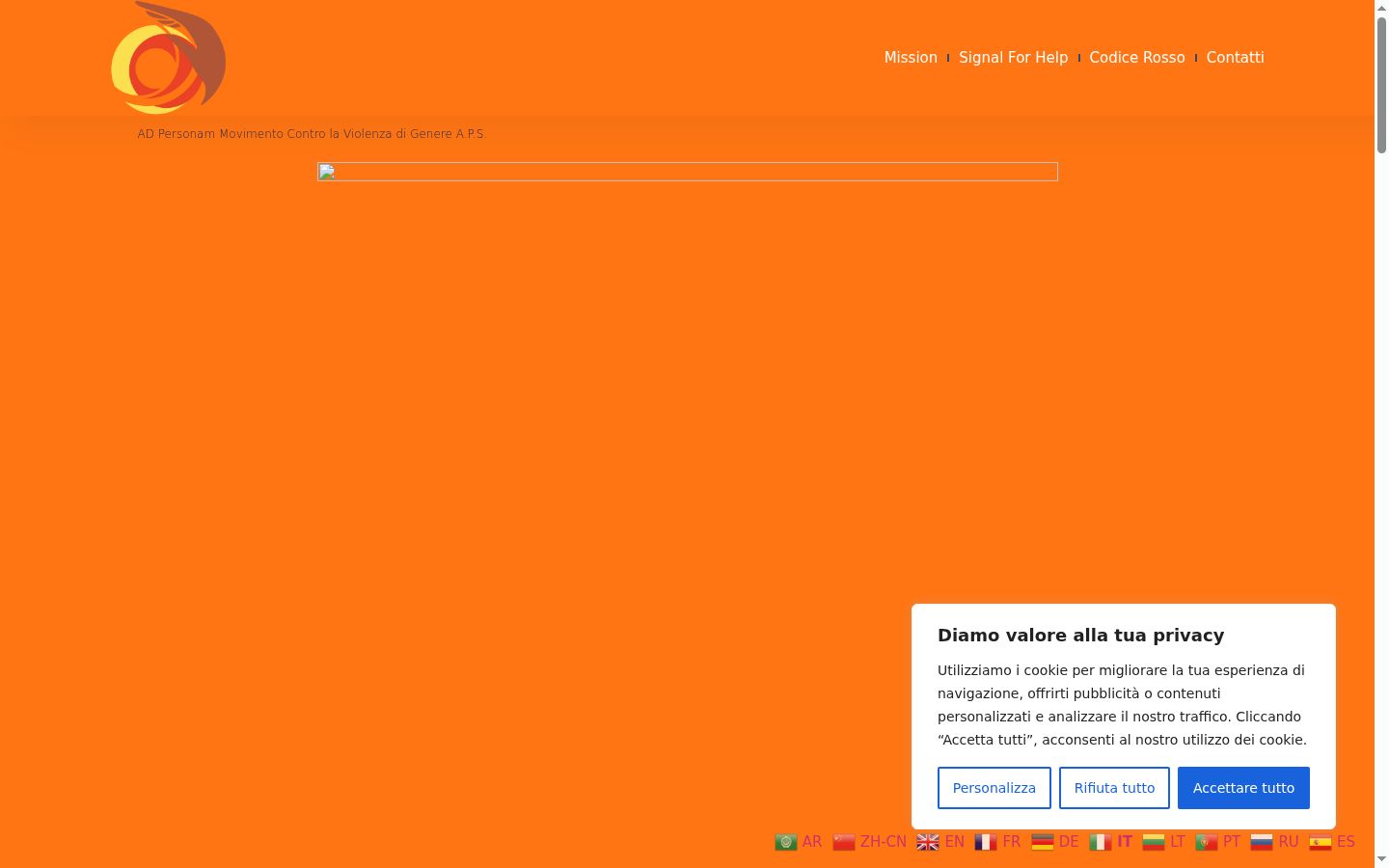
Task: Select the Russian flag icon
Action: pyautogui.click(x=1262, y=842)
